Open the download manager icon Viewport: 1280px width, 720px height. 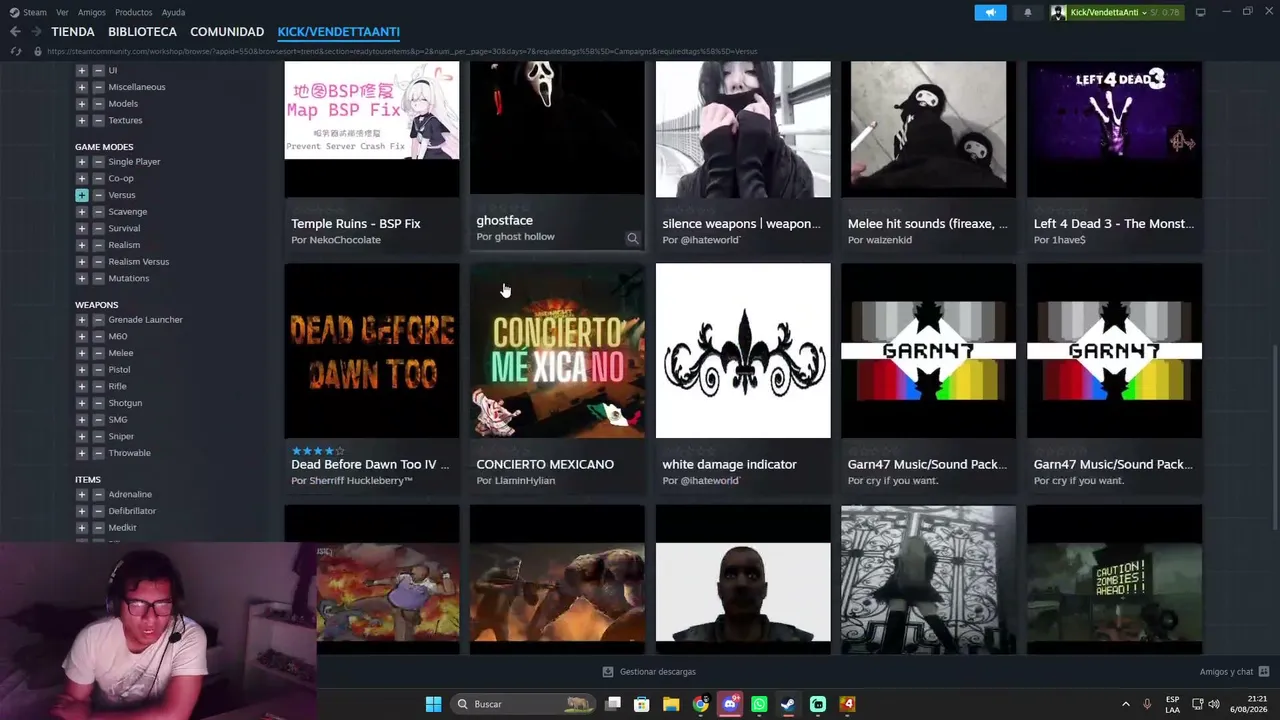pos(608,672)
